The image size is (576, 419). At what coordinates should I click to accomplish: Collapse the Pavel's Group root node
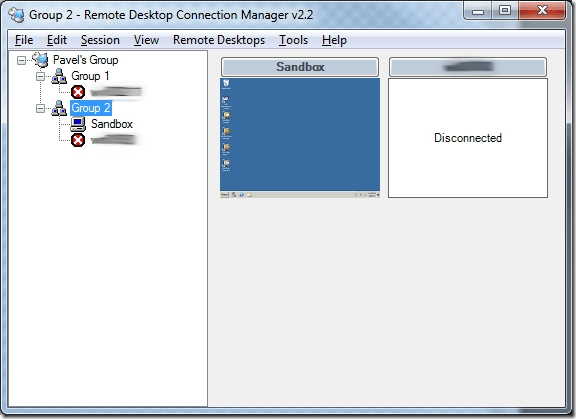coord(22,60)
